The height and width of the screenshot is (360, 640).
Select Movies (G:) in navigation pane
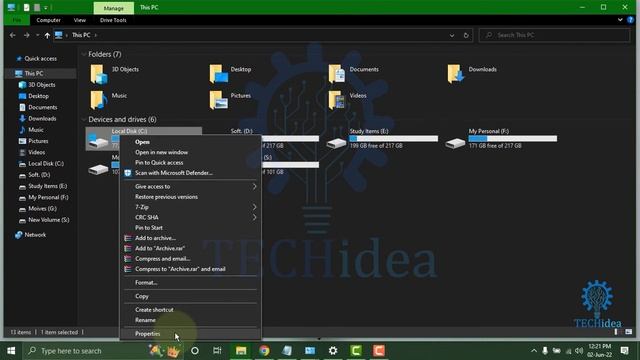pyautogui.click(x=42, y=209)
